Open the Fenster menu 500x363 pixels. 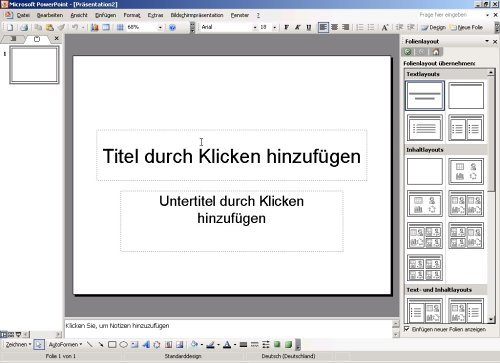click(240, 15)
